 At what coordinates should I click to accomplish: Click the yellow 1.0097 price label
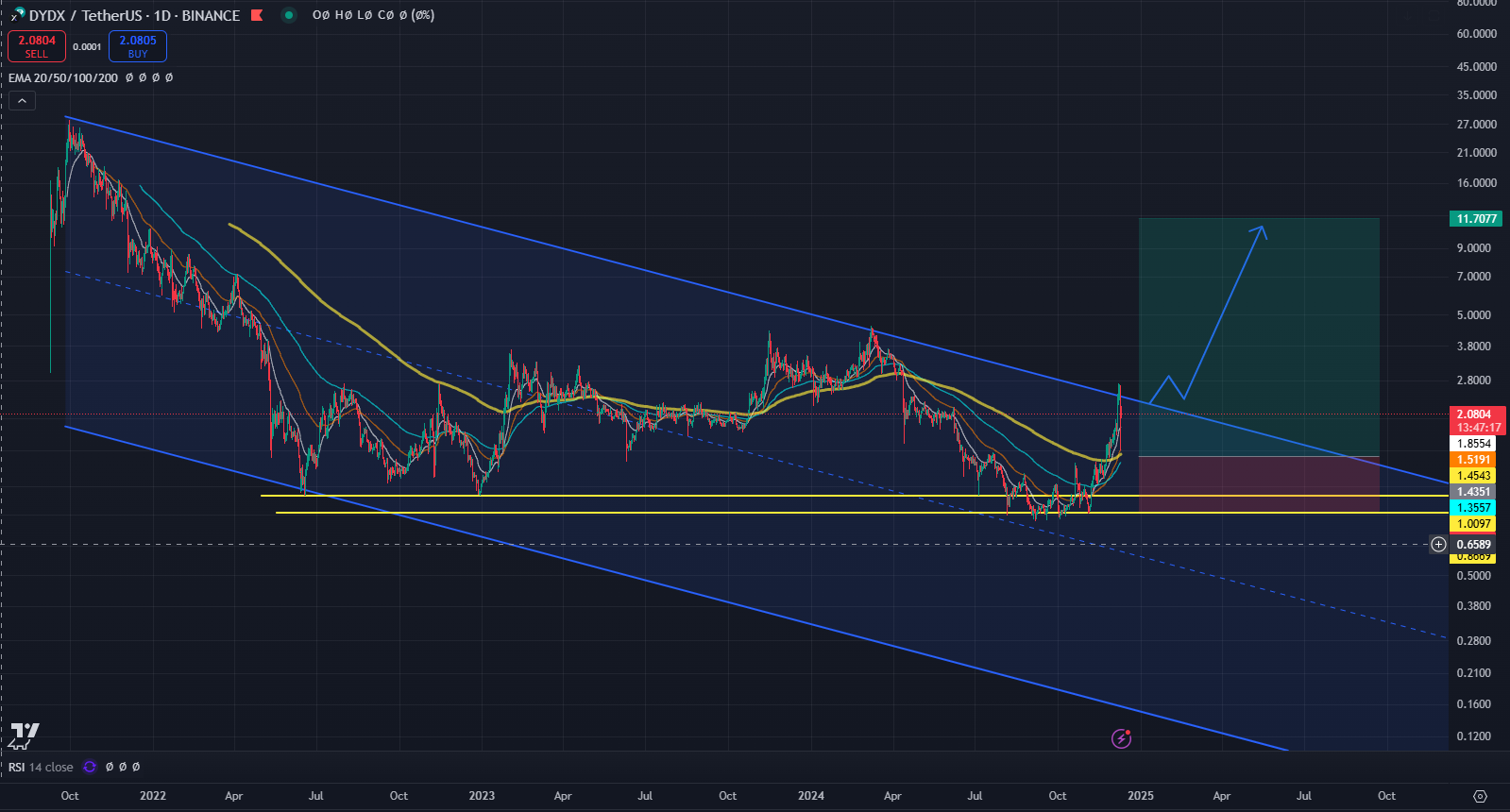[1473, 524]
